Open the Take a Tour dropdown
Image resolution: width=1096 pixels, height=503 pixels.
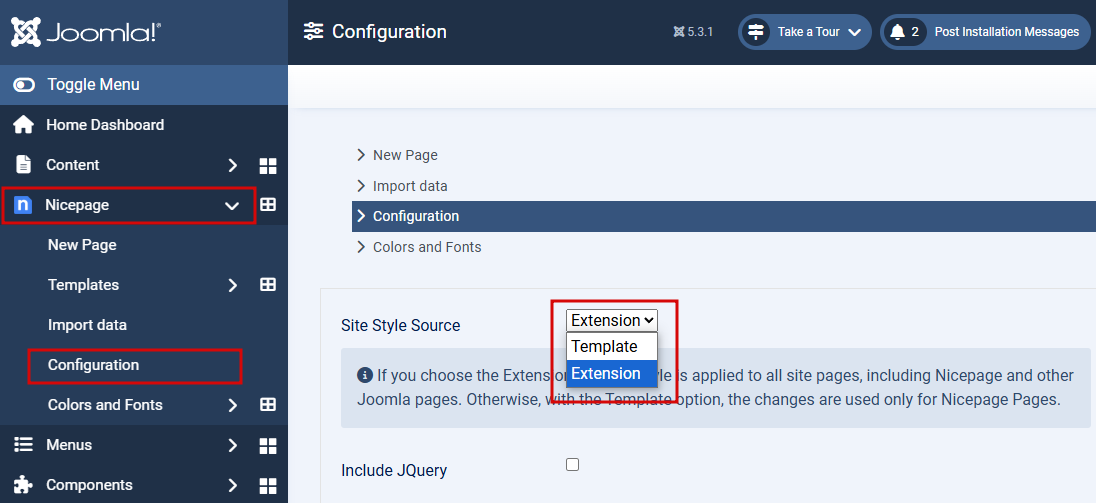805,32
